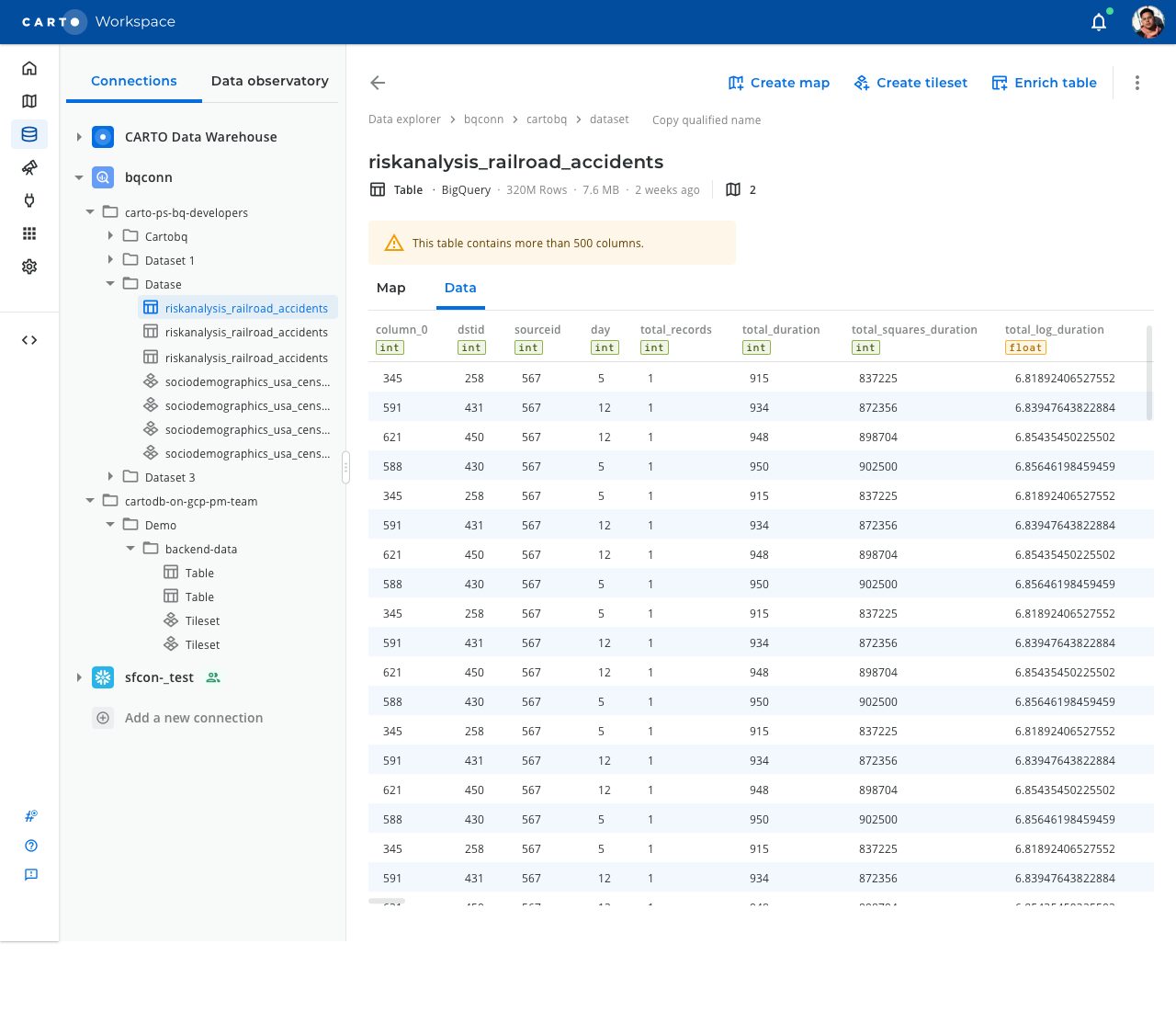
Task: Expand the Dataset 1 folder
Action: [x=110, y=260]
